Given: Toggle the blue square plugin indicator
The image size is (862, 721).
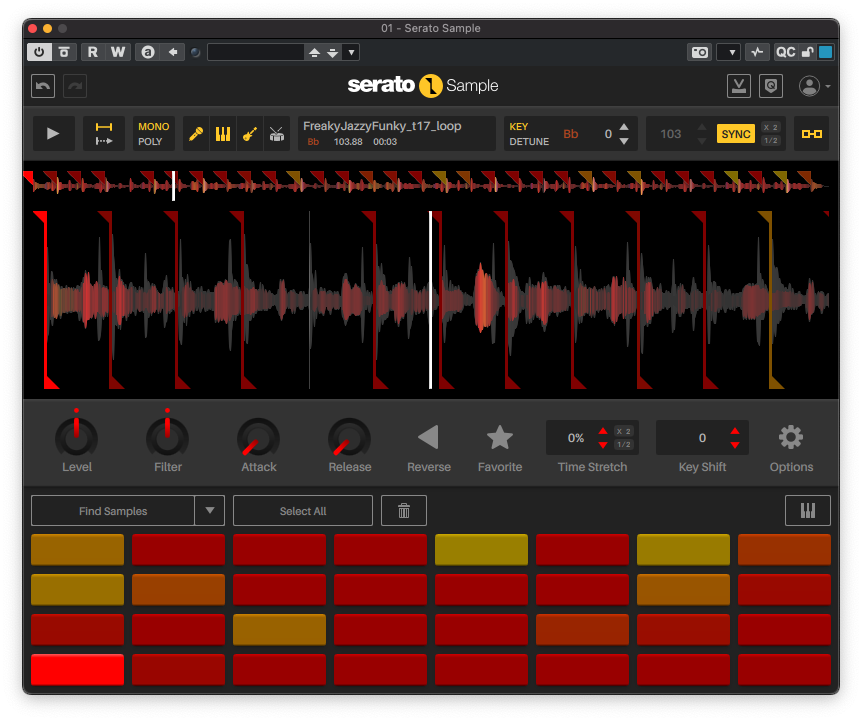Looking at the screenshot, I should [825, 52].
